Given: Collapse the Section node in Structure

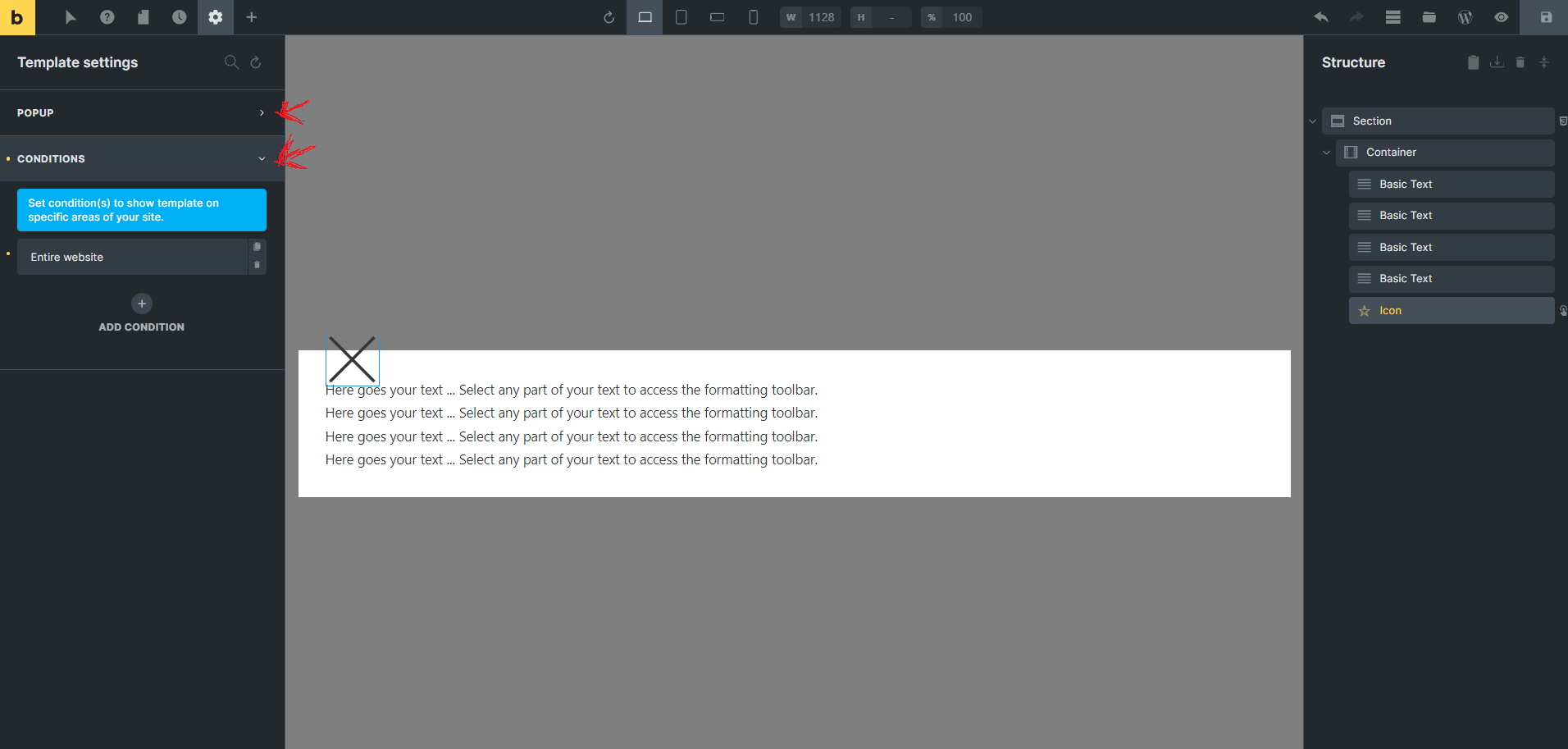Looking at the screenshot, I should [x=1312, y=121].
